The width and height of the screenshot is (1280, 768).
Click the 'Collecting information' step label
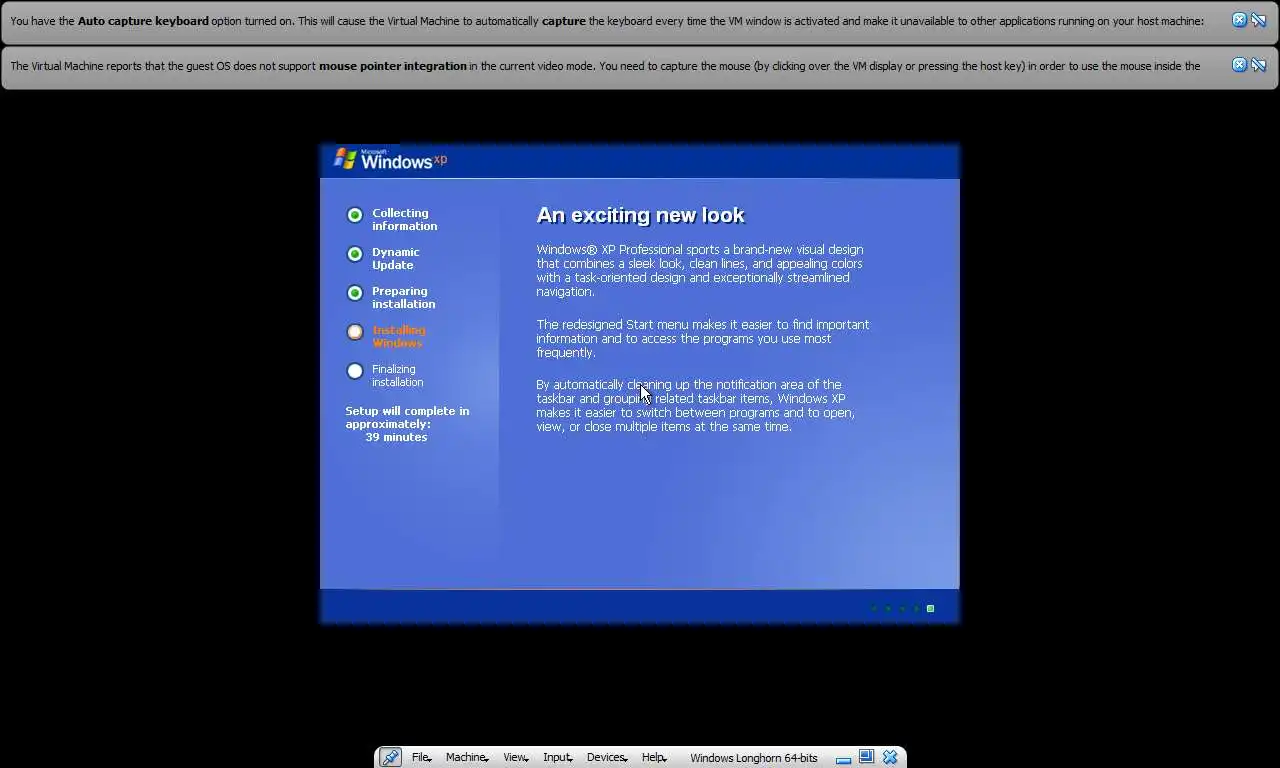click(404, 219)
